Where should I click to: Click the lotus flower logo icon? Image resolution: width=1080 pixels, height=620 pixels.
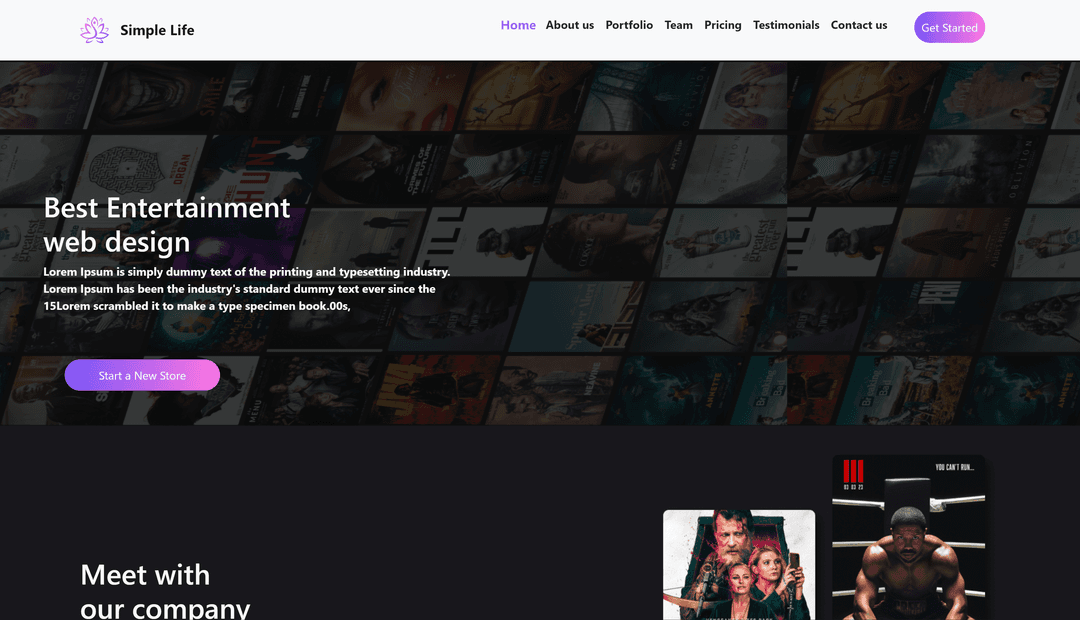tap(94, 30)
